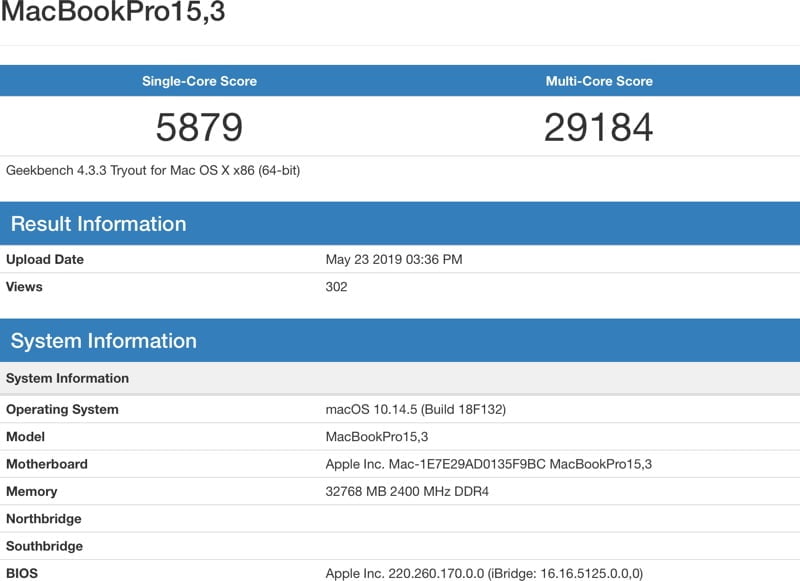Viewport: 800px width, 581px height.
Task: Click the Operating System row label
Action: [x=64, y=409]
